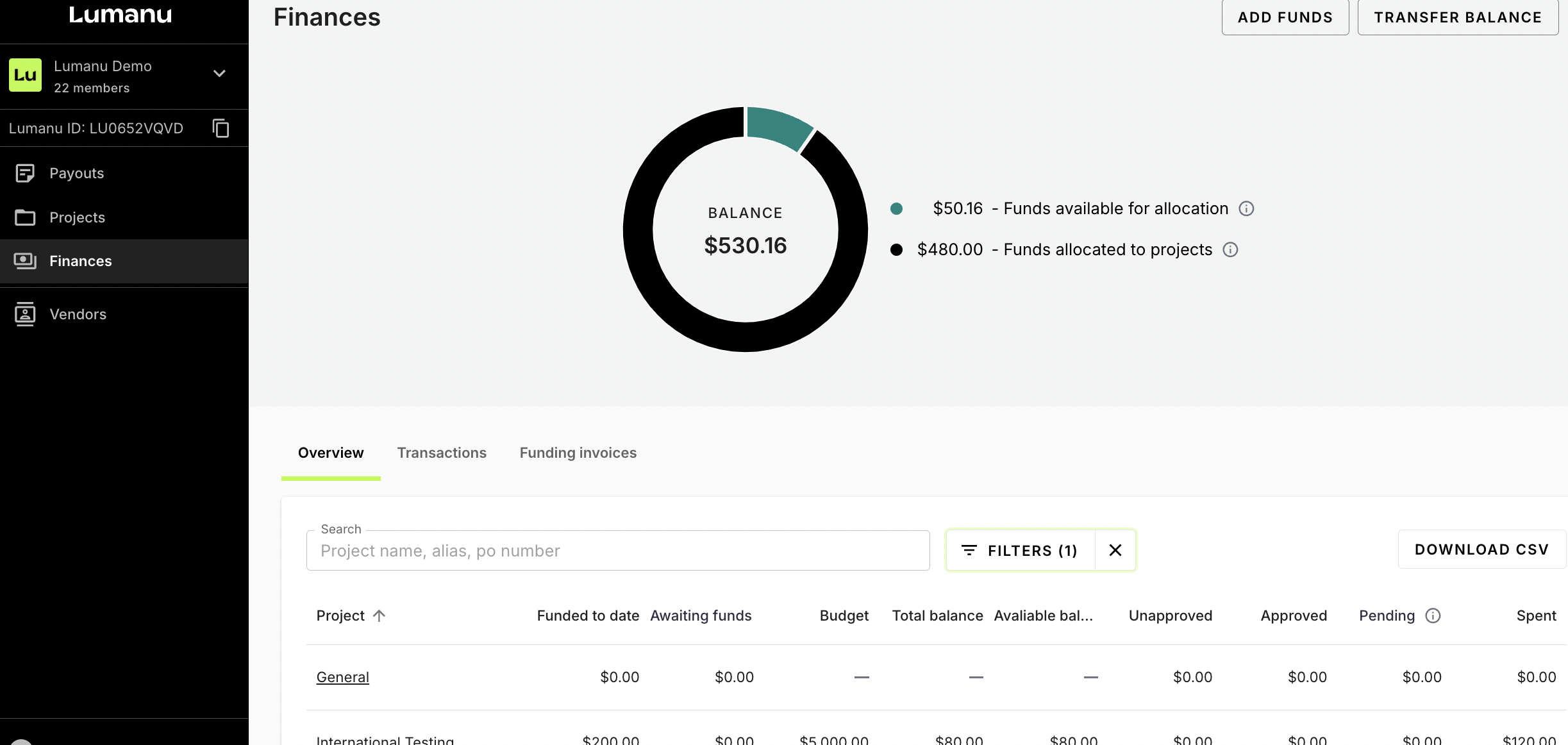Switch to the Transactions tab
This screenshot has width=1568, height=745.
coord(442,453)
